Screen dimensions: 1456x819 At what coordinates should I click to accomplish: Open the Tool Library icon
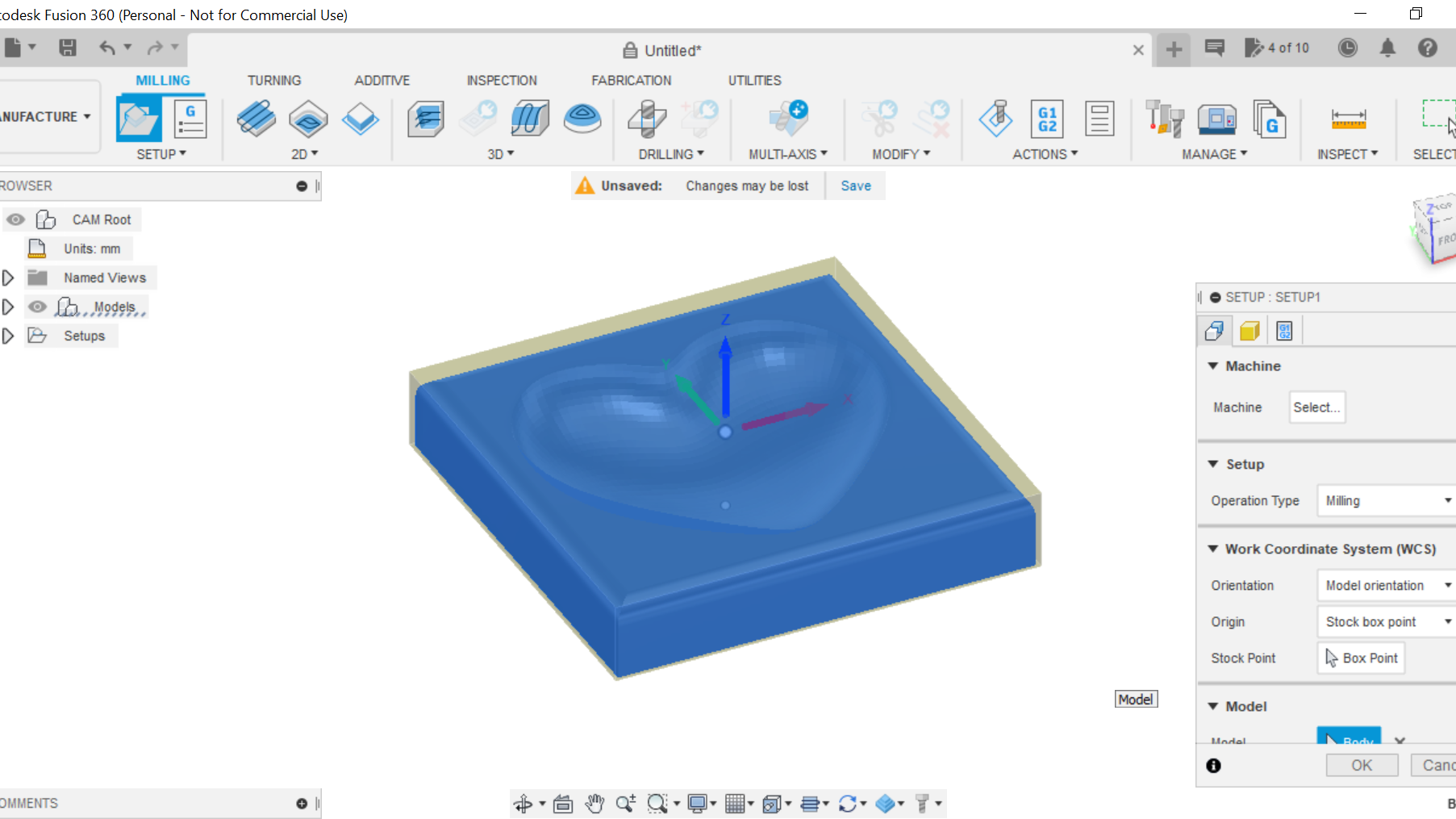coord(1165,119)
